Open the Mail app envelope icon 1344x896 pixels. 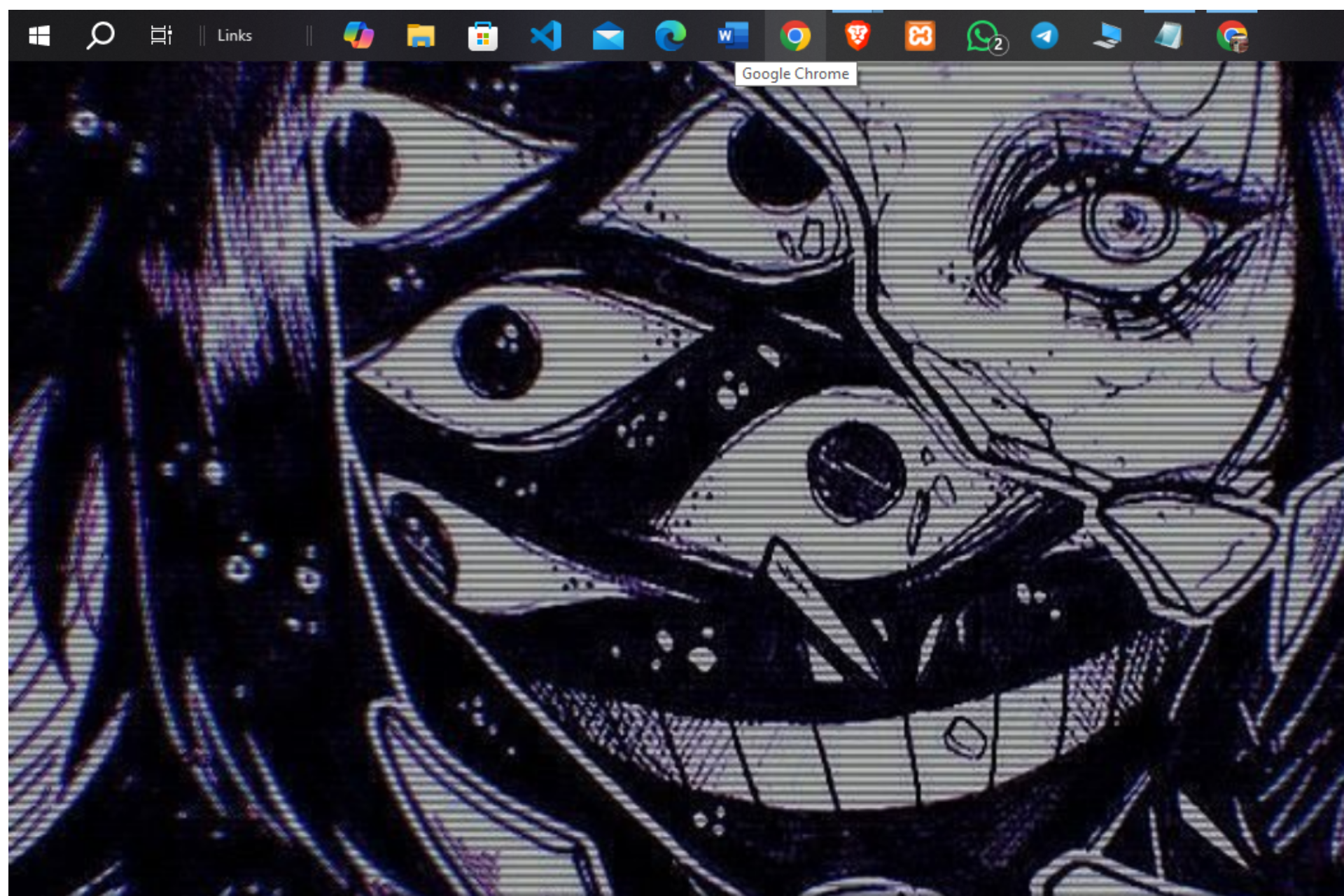click(608, 36)
